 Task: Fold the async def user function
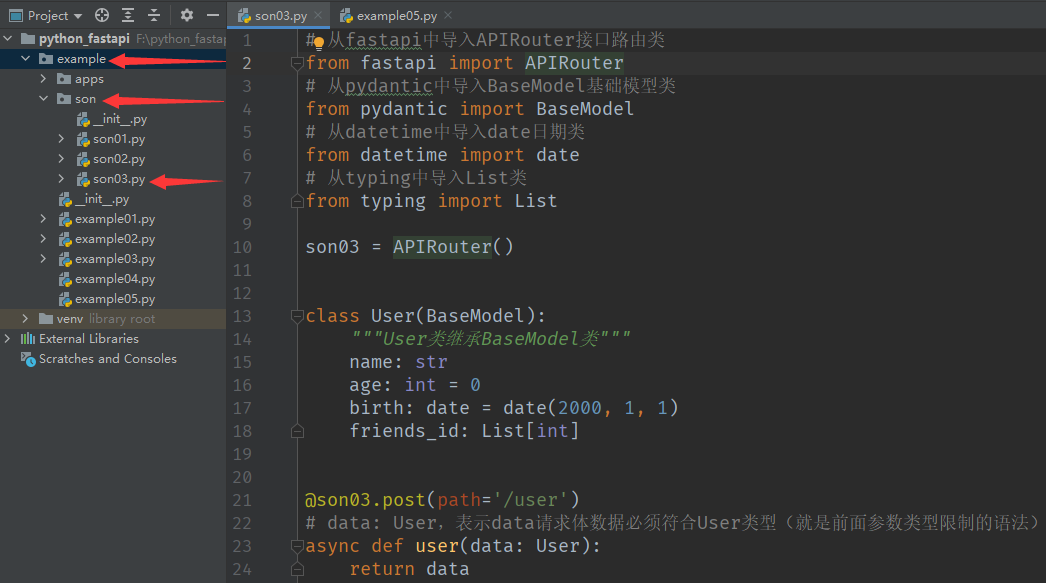[296, 546]
